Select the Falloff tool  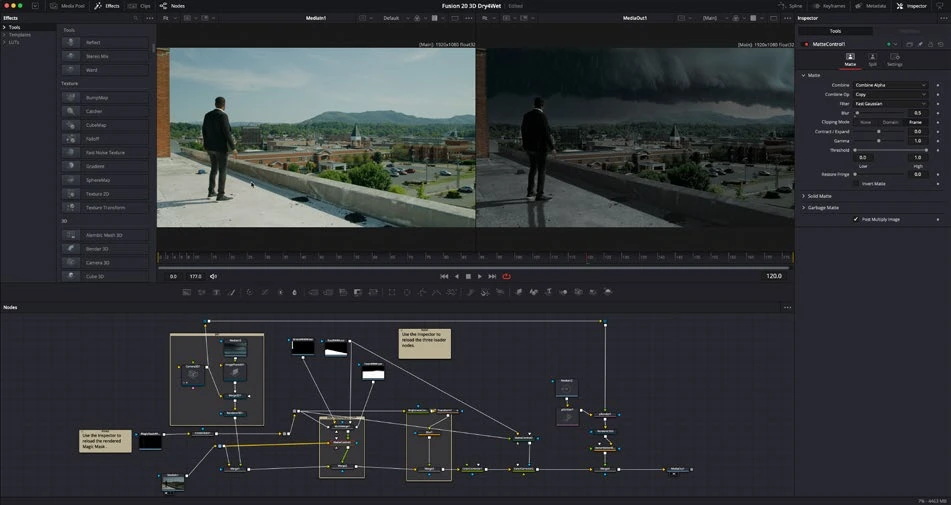(x=105, y=139)
